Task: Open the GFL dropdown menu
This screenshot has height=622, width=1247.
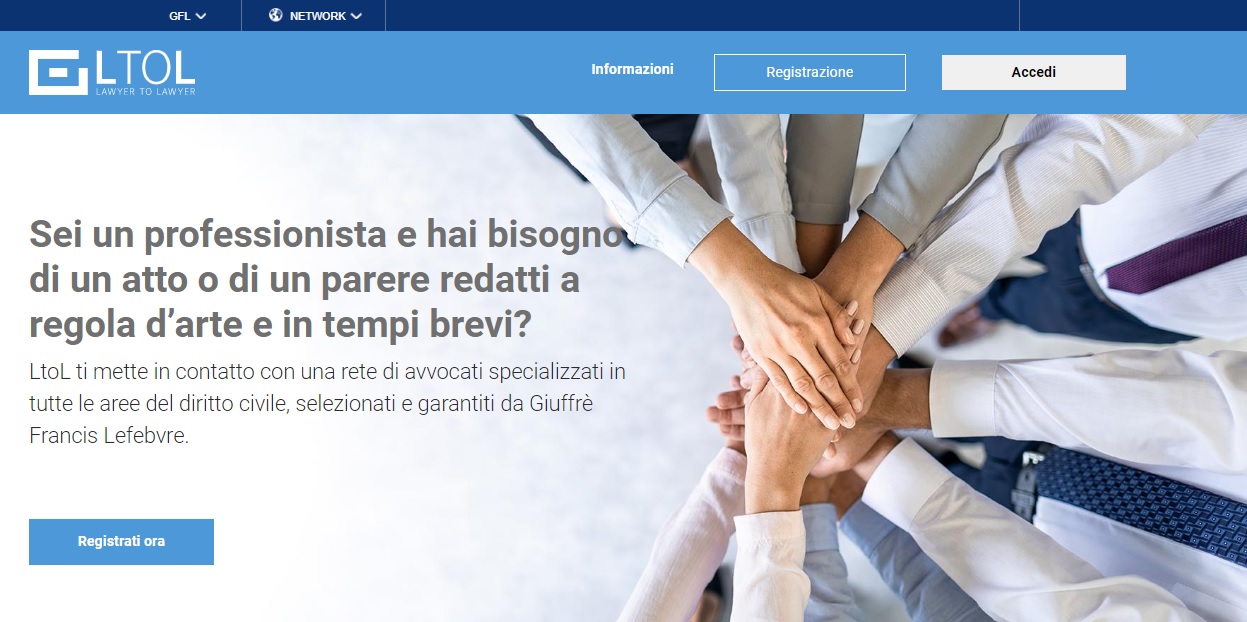Action: coord(188,16)
